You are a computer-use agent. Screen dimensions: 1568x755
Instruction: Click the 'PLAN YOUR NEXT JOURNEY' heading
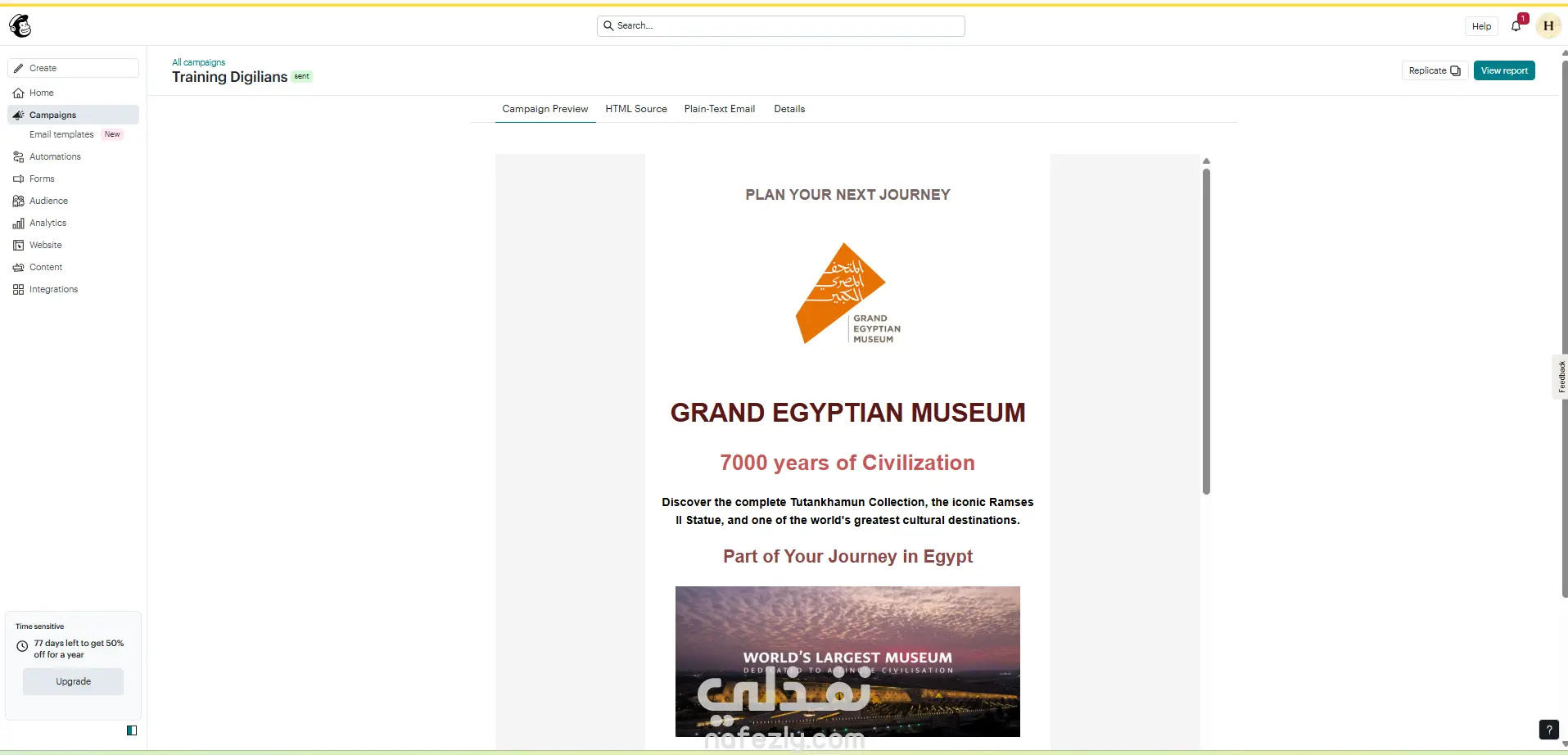point(847,195)
